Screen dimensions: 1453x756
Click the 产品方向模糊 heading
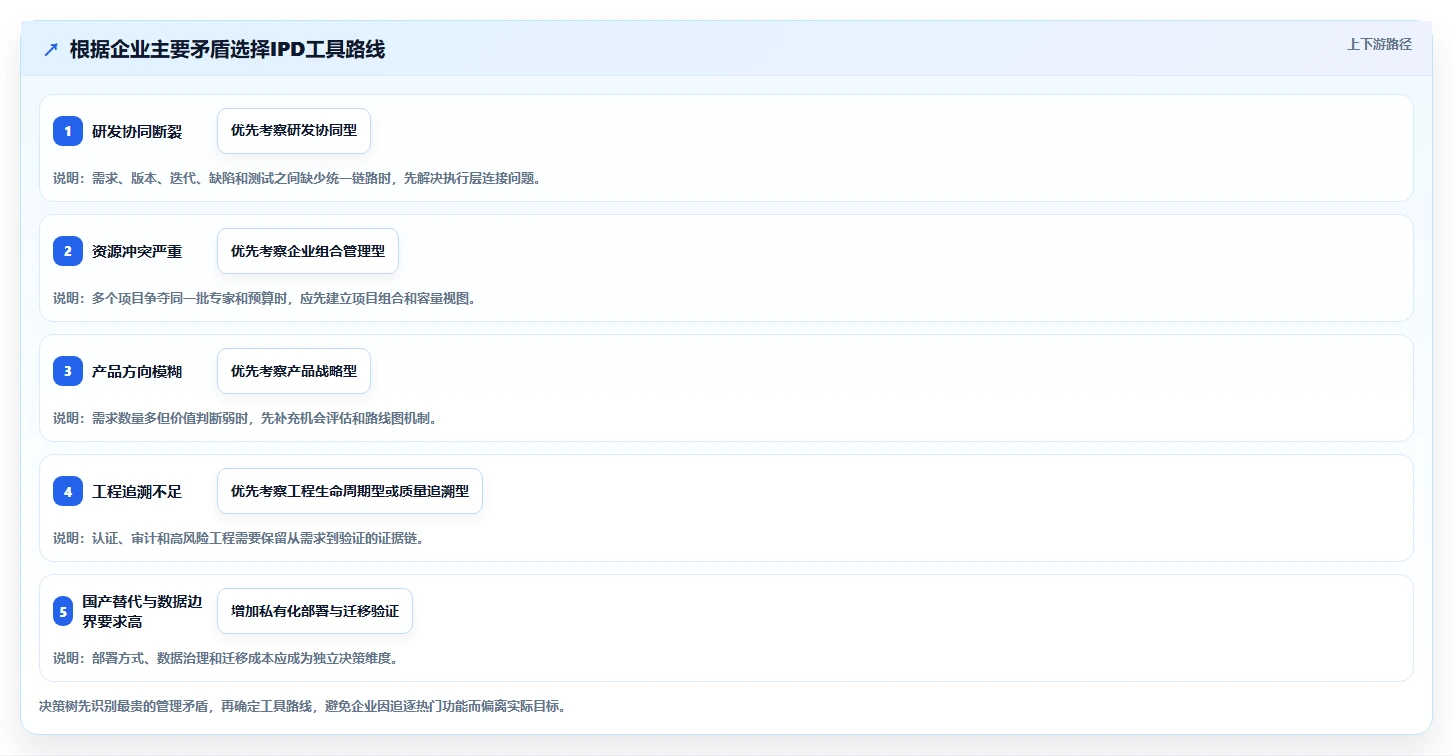click(x=137, y=371)
